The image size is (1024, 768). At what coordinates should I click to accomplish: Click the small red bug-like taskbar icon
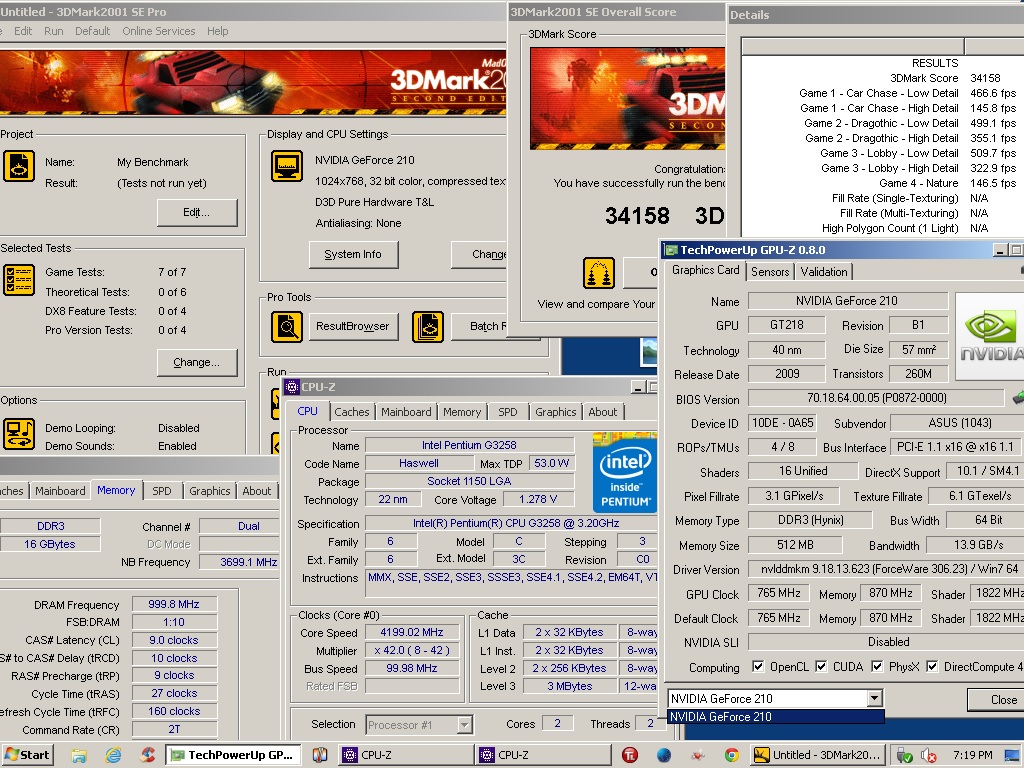698,755
